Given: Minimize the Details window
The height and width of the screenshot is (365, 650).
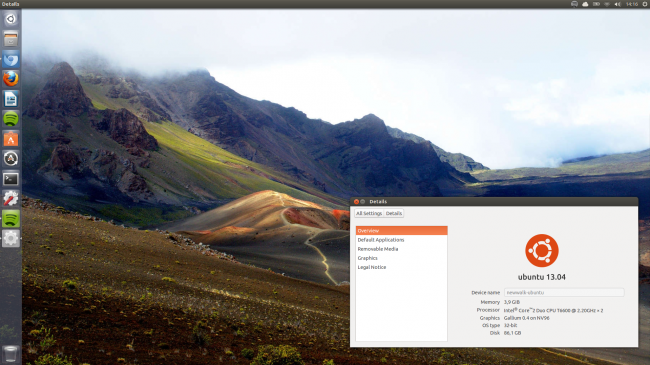Looking at the screenshot, I should [363, 202].
